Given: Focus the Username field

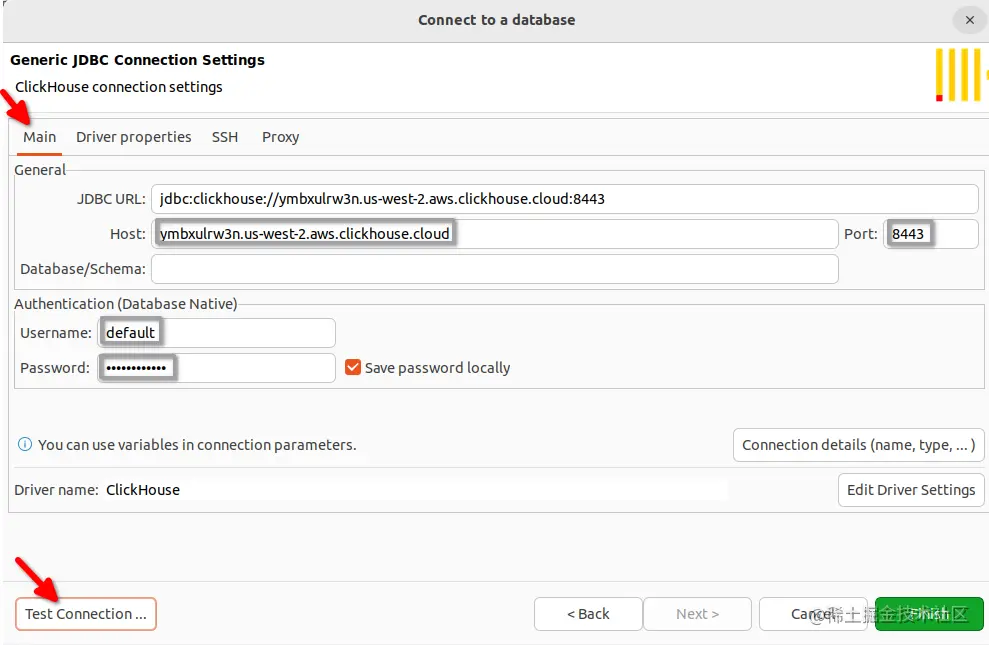Looking at the screenshot, I should 217,333.
